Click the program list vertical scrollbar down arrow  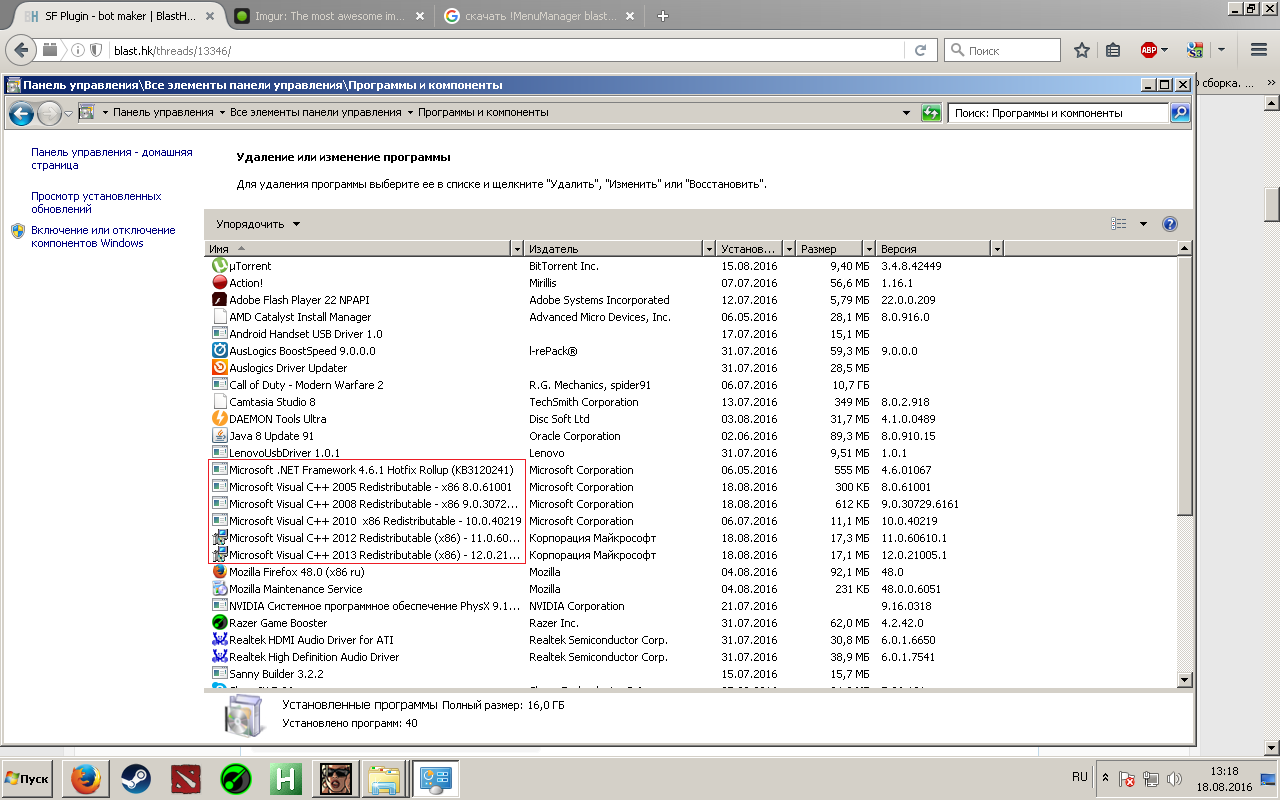[1185, 679]
